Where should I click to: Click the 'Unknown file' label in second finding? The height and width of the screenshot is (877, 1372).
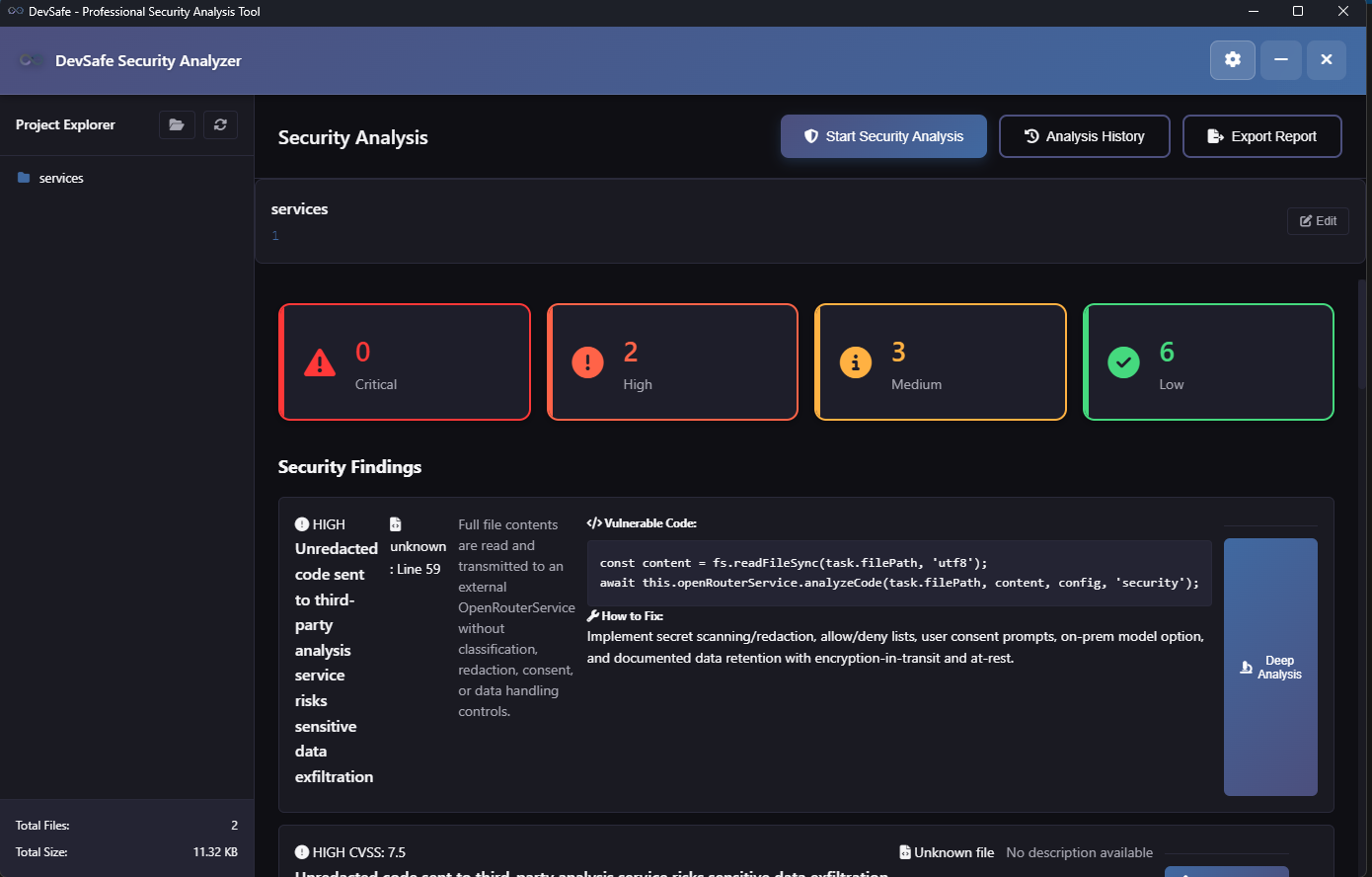tap(947, 852)
